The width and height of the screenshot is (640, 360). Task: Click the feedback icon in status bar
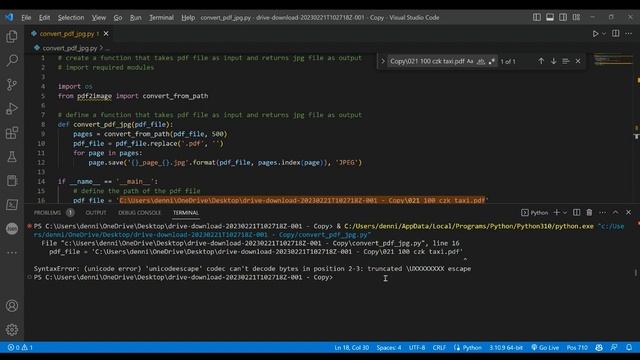[614, 347]
